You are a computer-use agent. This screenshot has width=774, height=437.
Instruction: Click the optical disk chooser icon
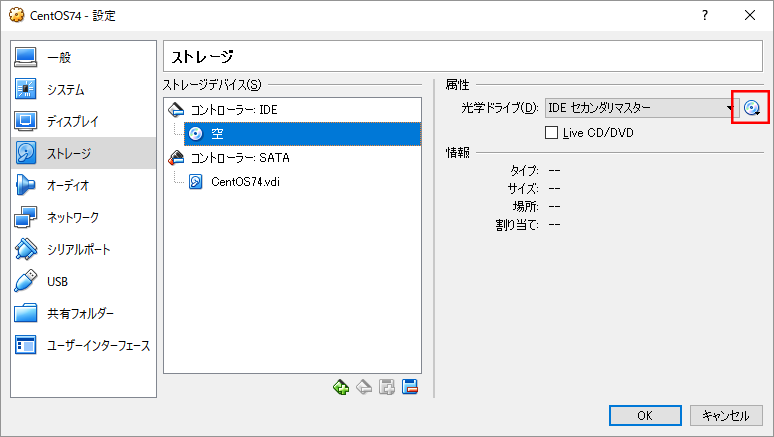[x=751, y=108]
